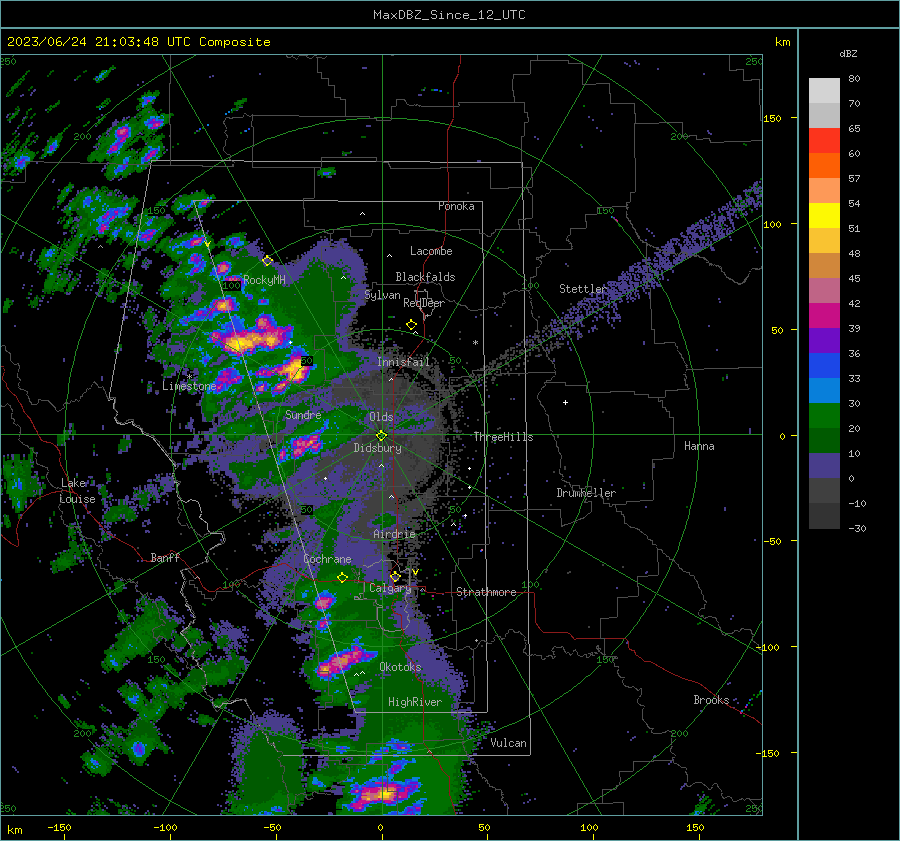Pick the bright yellow 51–54 dBZ legend swatch
The image size is (900, 841).
[824, 216]
